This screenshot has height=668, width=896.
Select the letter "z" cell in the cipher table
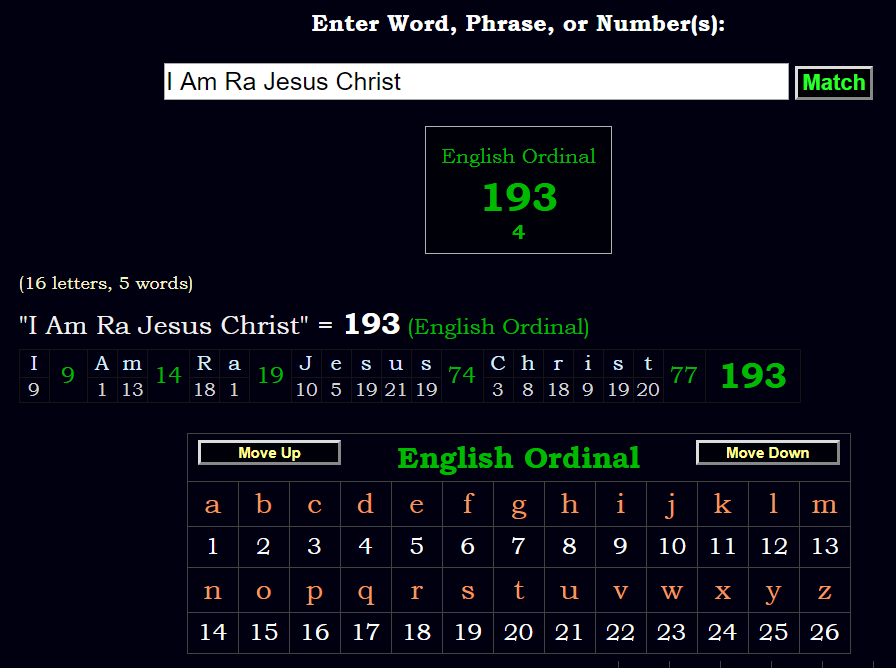click(824, 590)
